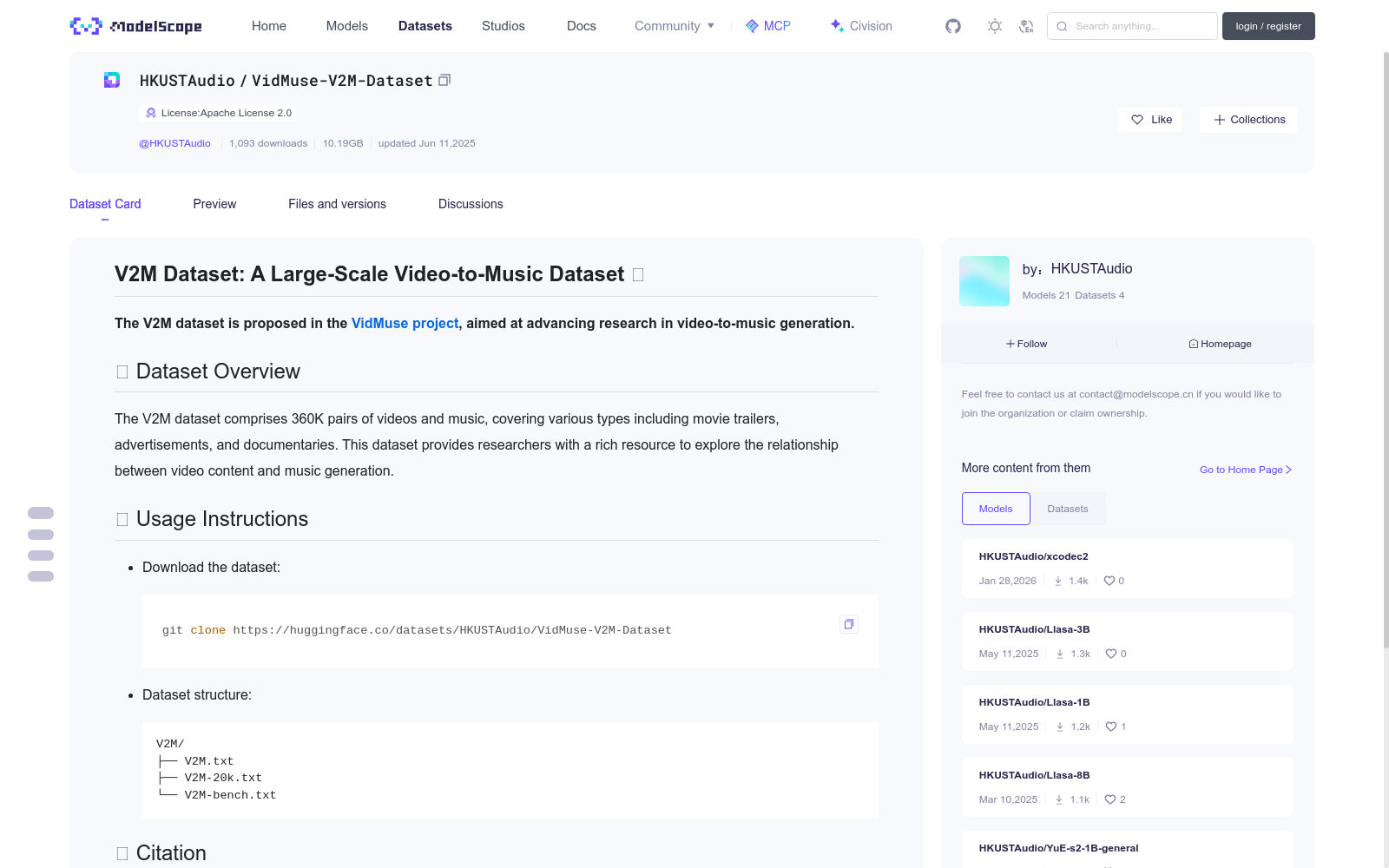This screenshot has width=1389, height=868.
Task: Like this dataset with the heart
Action: pos(1150,120)
